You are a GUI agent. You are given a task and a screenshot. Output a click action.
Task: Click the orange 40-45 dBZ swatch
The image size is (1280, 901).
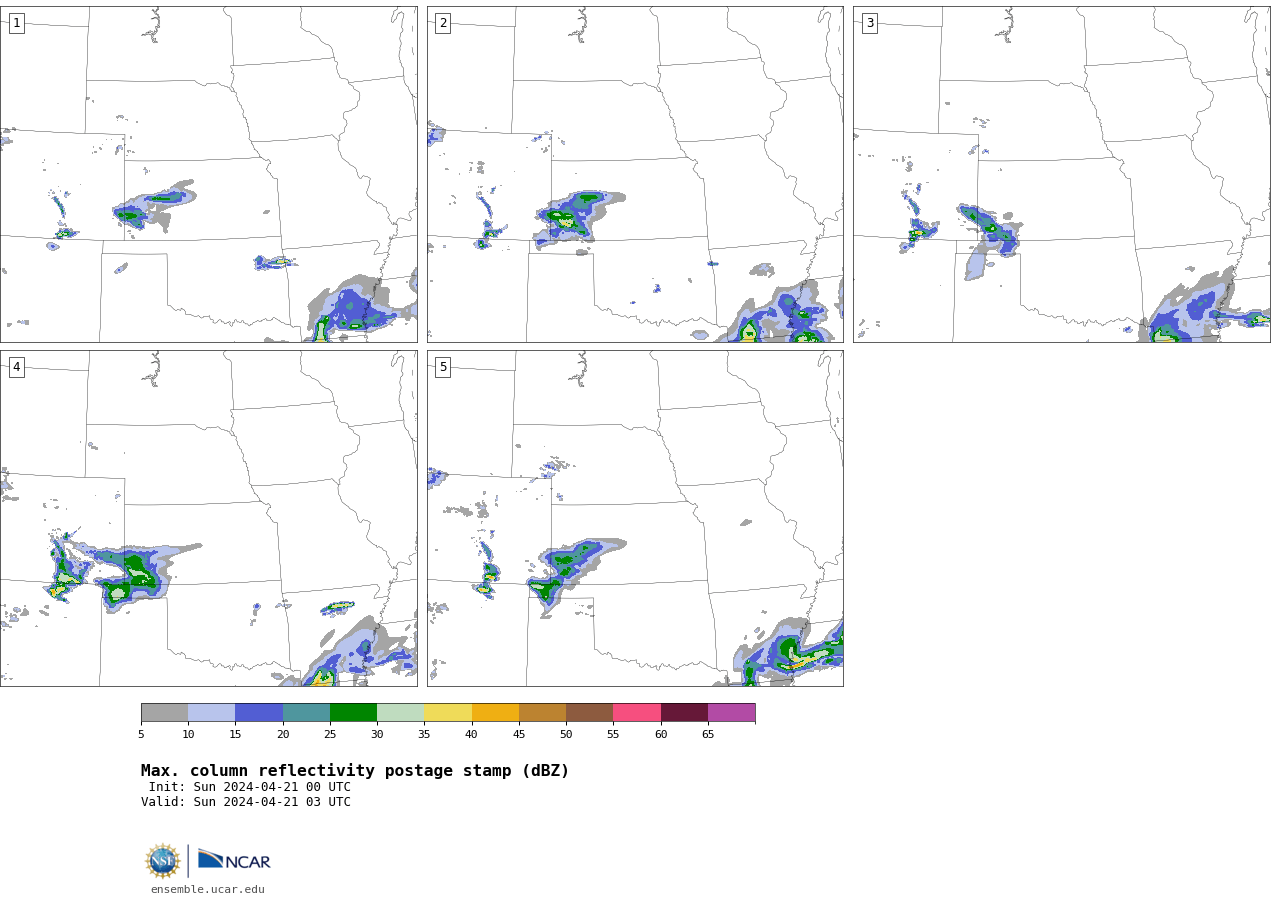495,713
